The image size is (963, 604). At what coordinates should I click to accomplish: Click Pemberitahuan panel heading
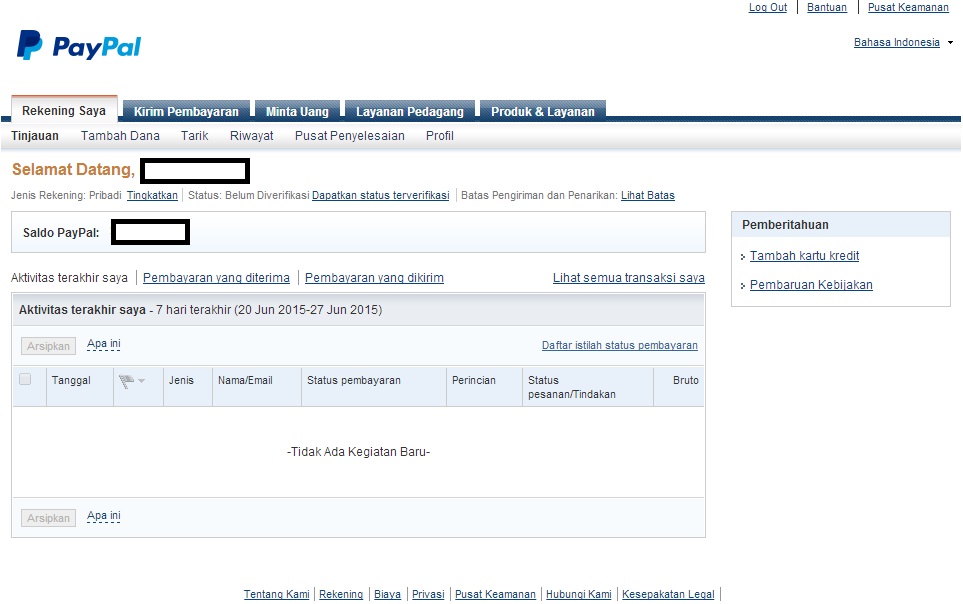tap(785, 225)
